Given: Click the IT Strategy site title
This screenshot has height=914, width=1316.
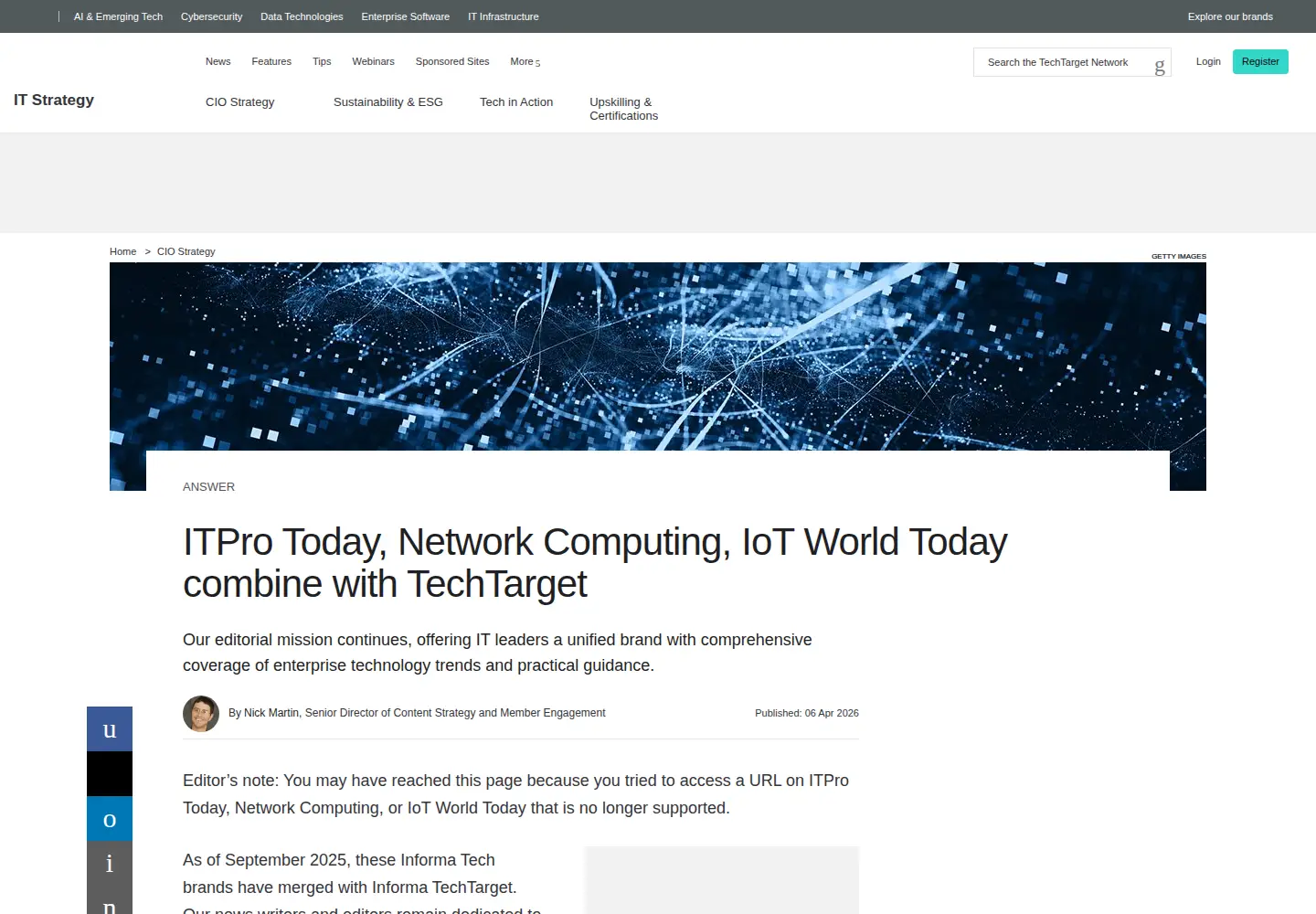Looking at the screenshot, I should [x=54, y=101].
